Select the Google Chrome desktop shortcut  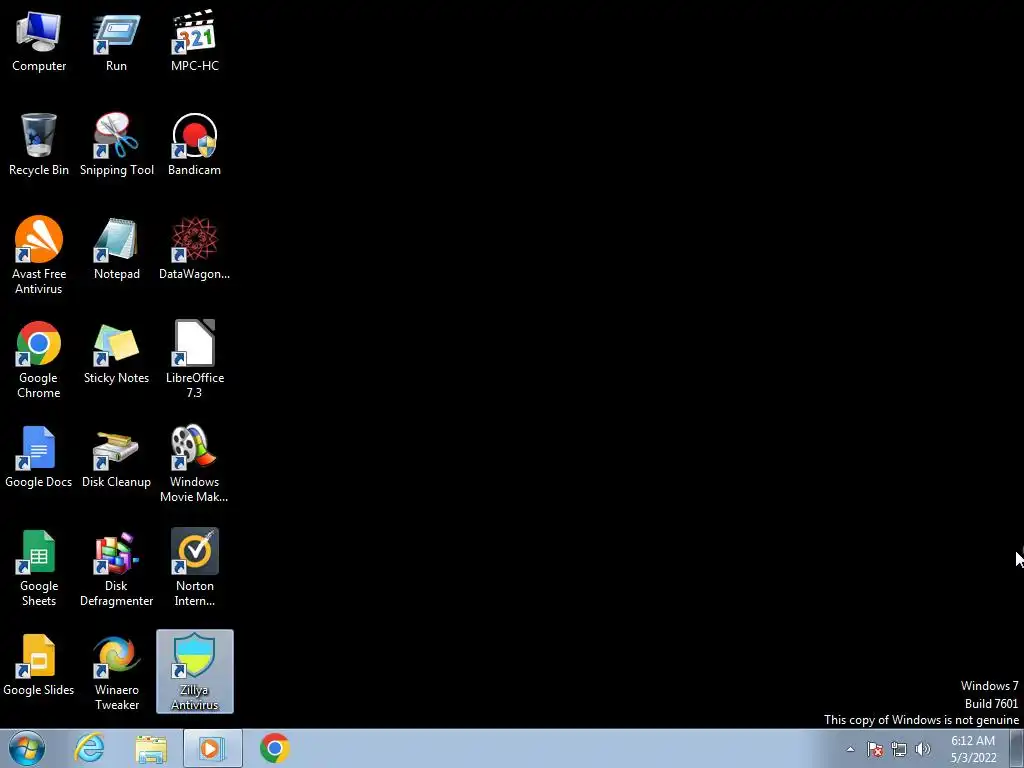click(x=39, y=359)
